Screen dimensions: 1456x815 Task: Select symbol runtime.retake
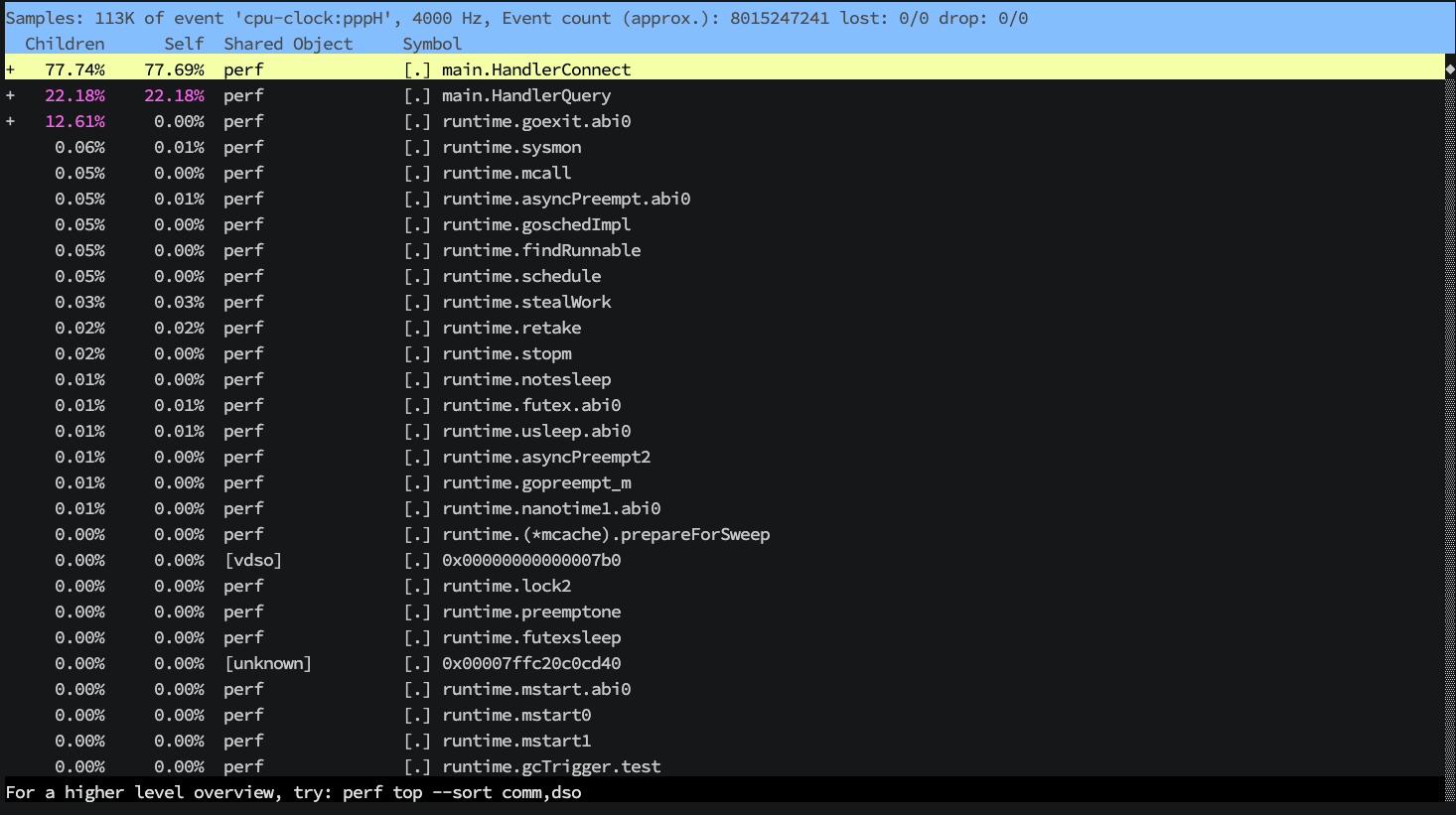point(511,328)
